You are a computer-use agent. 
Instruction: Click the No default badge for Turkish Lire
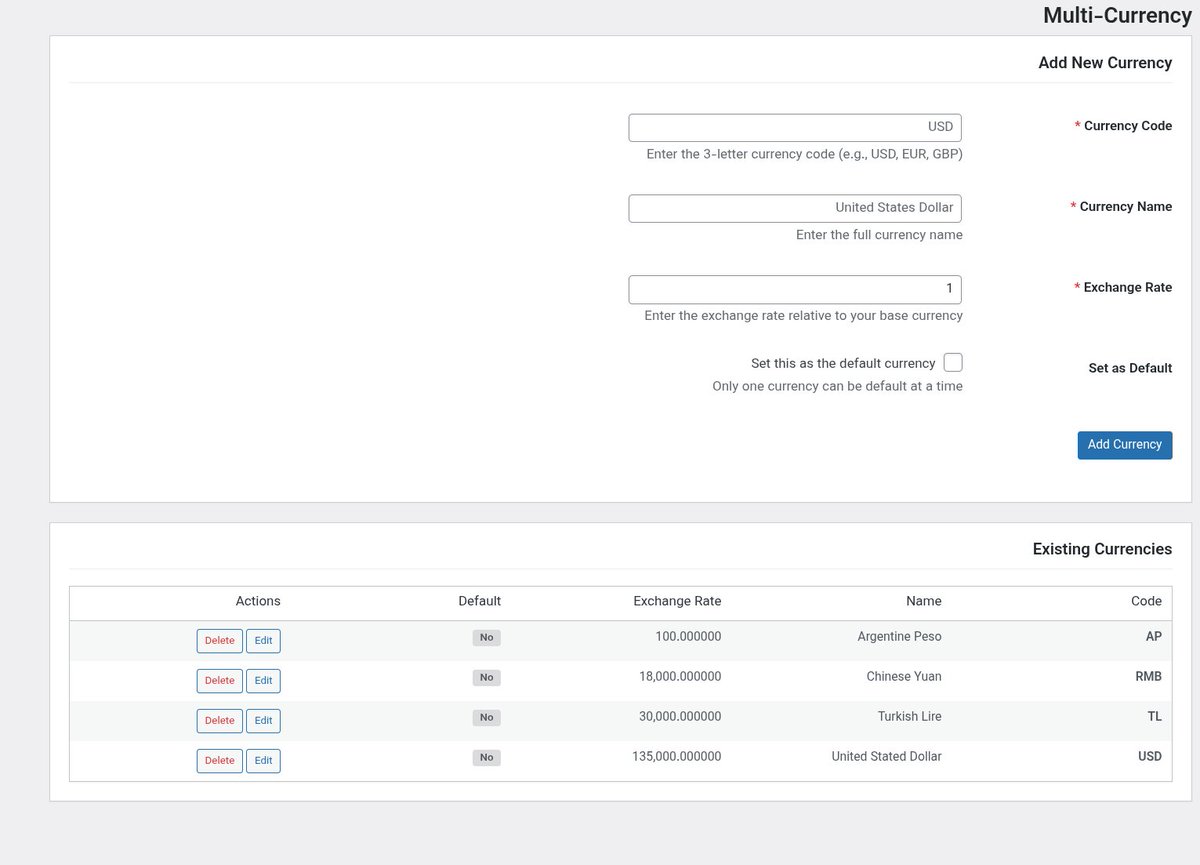click(x=487, y=718)
